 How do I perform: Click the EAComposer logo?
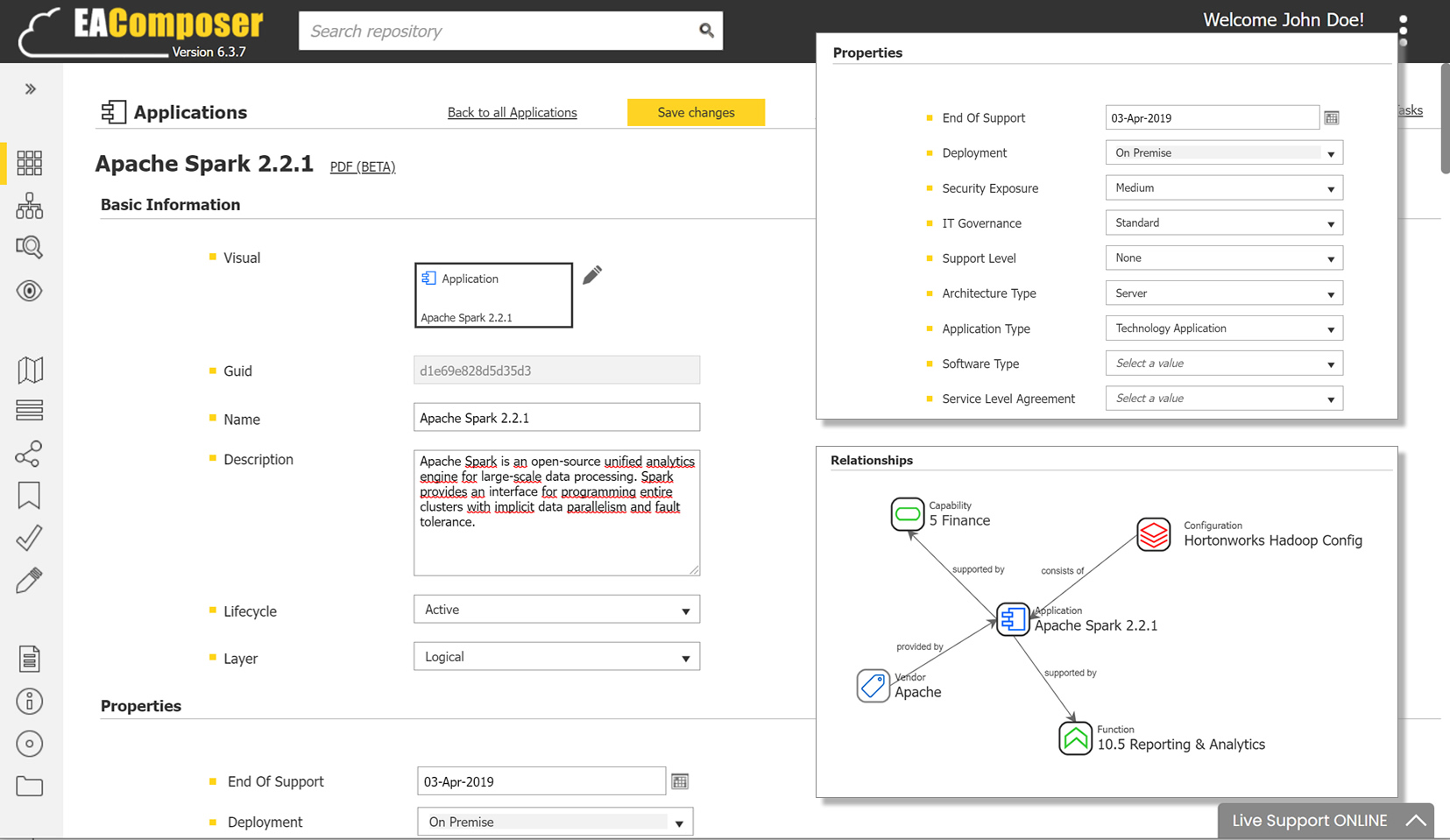click(140, 32)
